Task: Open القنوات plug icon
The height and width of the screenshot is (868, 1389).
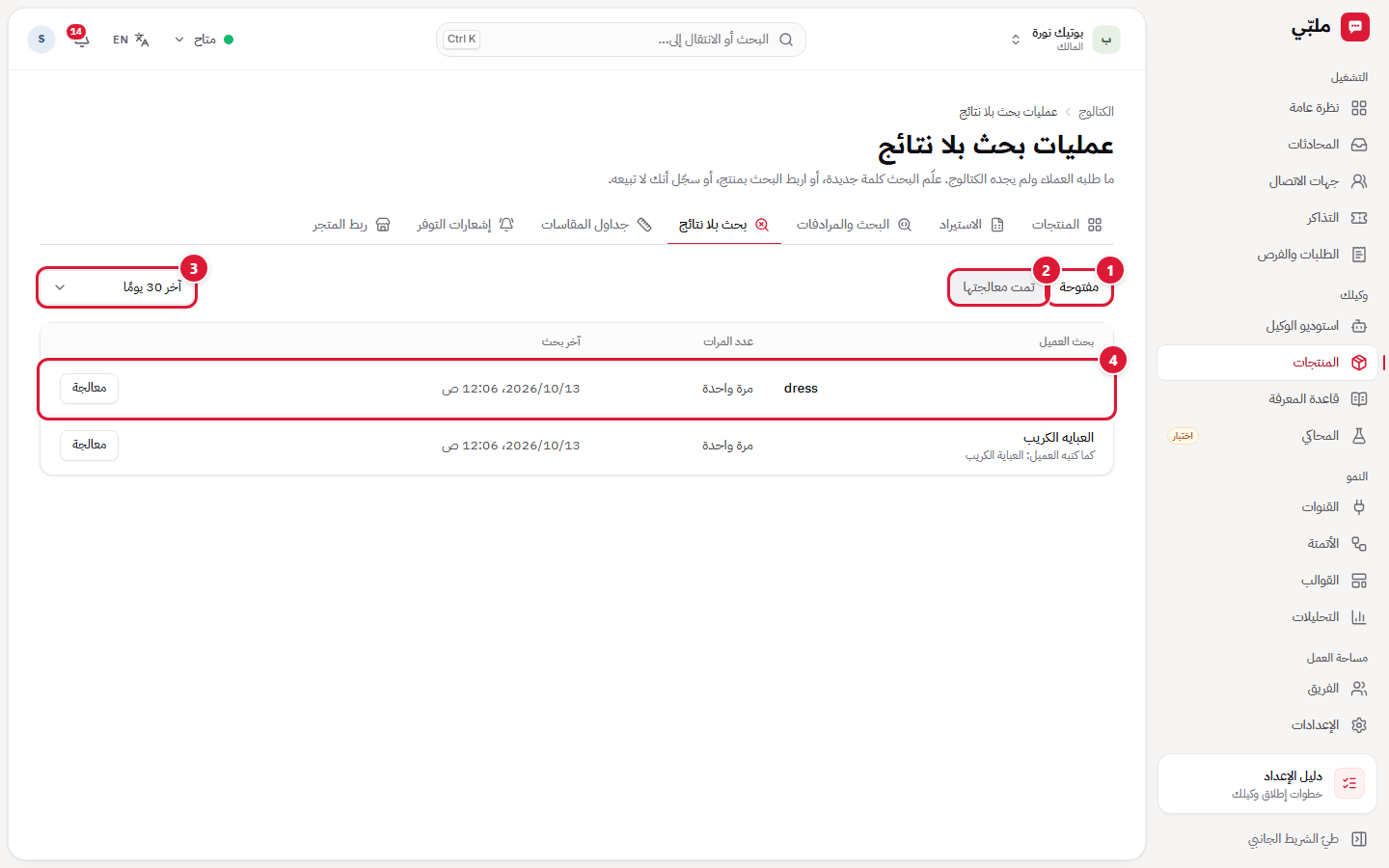Action: [1359, 507]
